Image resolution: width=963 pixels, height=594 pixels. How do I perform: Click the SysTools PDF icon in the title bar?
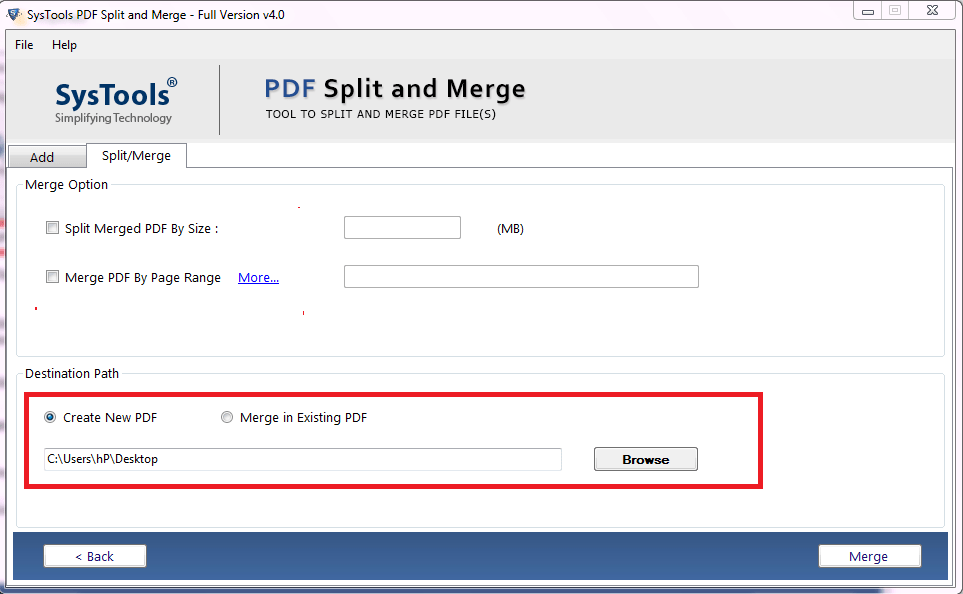click(14, 10)
